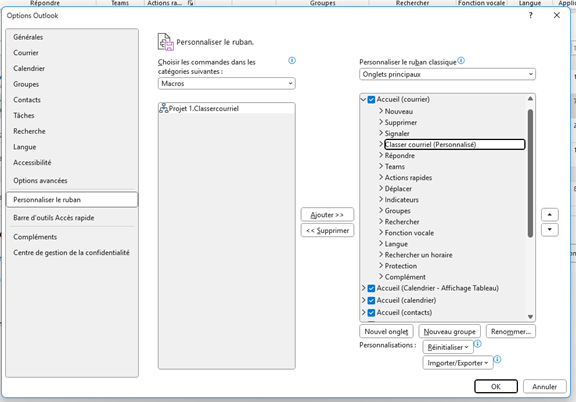
Task: Click the info icon beside command categories
Action: (x=292, y=60)
